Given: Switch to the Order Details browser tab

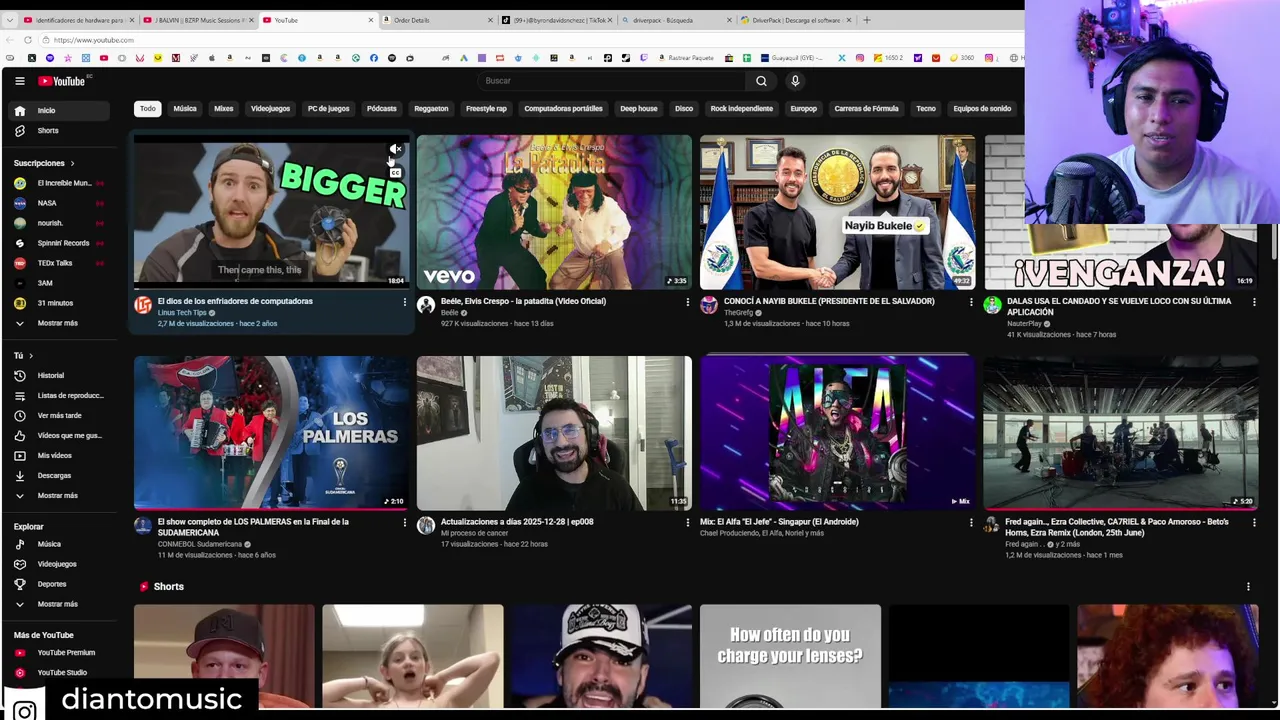Looking at the screenshot, I should [x=436, y=20].
